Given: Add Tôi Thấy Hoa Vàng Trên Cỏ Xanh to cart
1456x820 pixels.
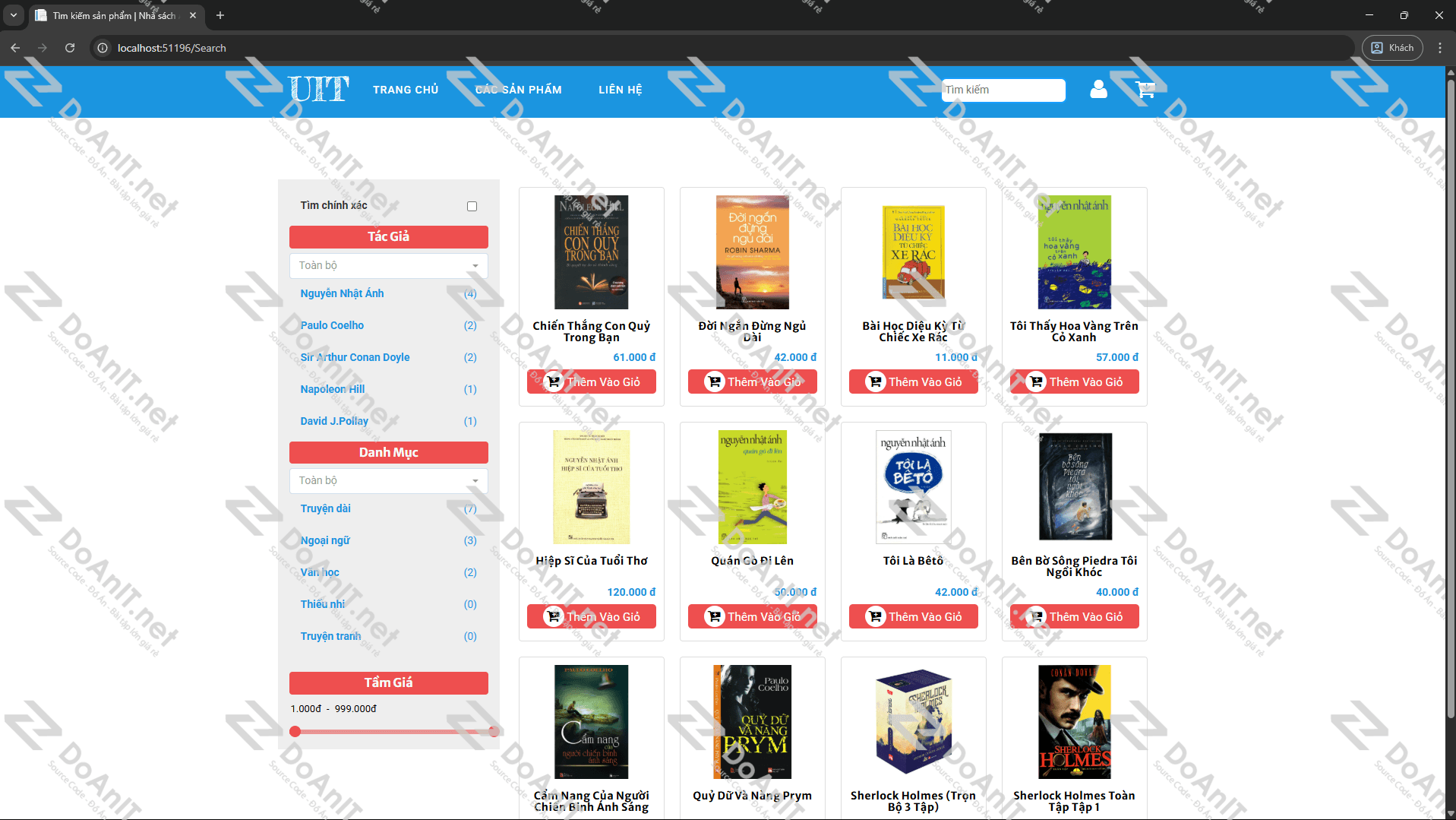Looking at the screenshot, I should click(1075, 382).
